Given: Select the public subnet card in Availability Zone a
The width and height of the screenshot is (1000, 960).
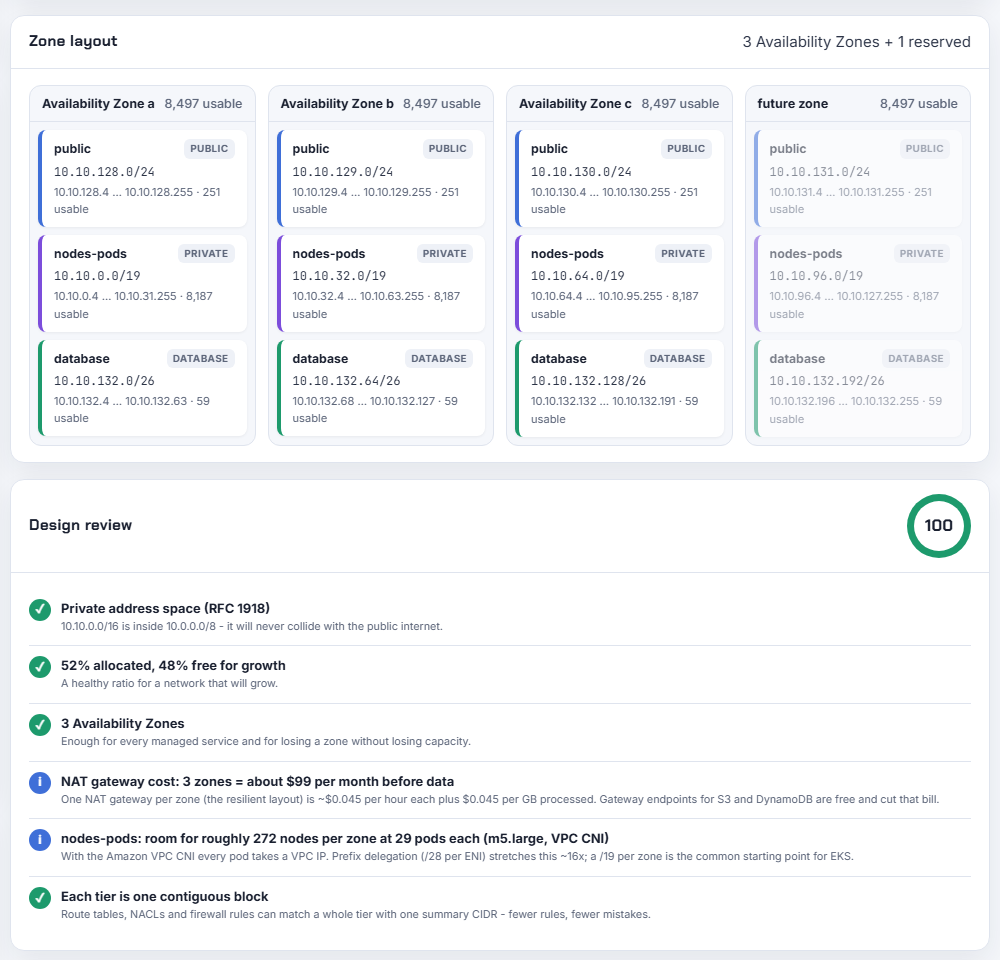Looking at the screenshot, I should tap(143, 179).
